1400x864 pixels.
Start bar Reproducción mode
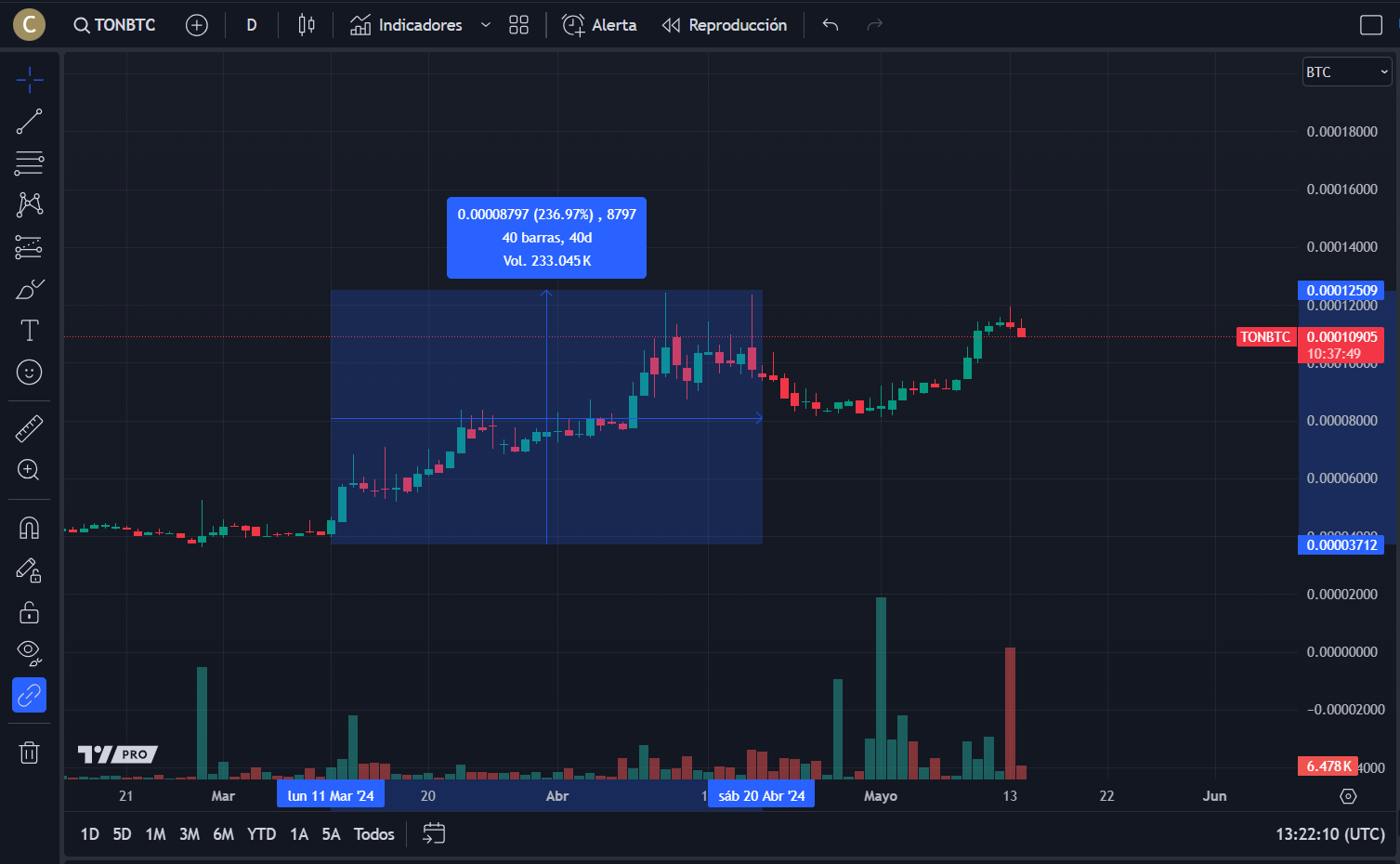[x=725, y=25]
